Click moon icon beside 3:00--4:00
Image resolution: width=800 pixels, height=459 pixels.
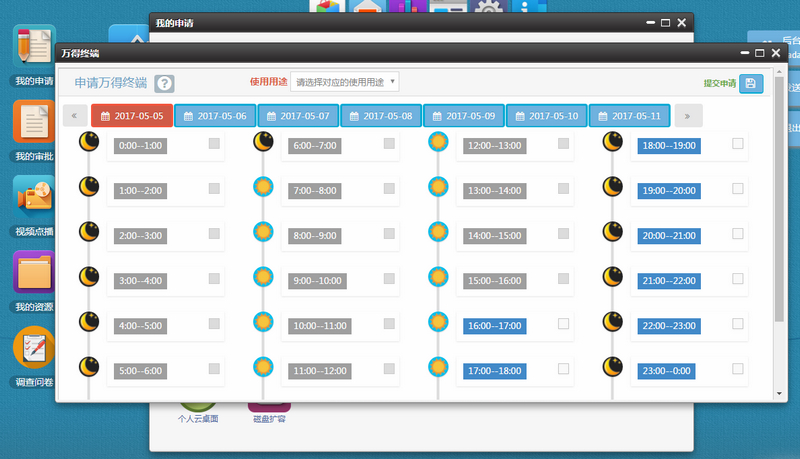tap(89, 277)
